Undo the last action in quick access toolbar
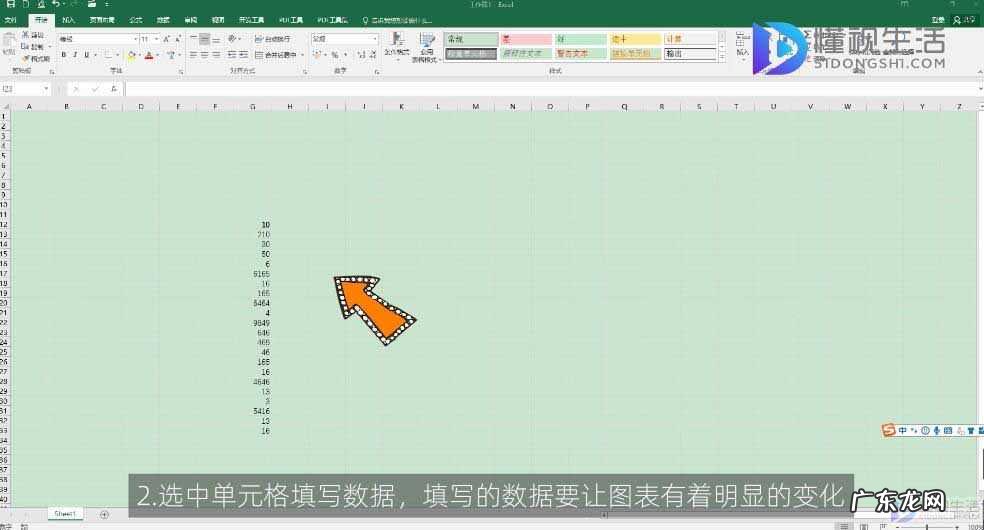The image size is (984, 530). coord(56,4)
